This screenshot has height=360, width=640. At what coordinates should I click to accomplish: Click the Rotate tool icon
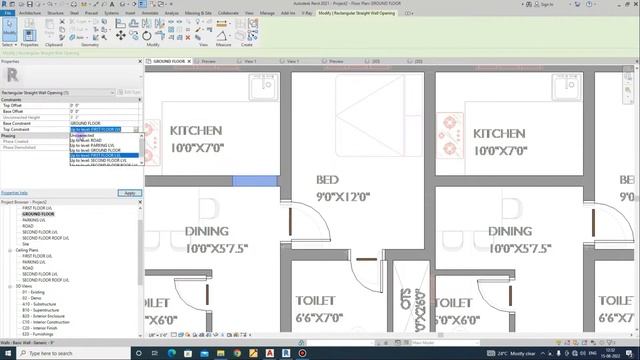(147, 36)
